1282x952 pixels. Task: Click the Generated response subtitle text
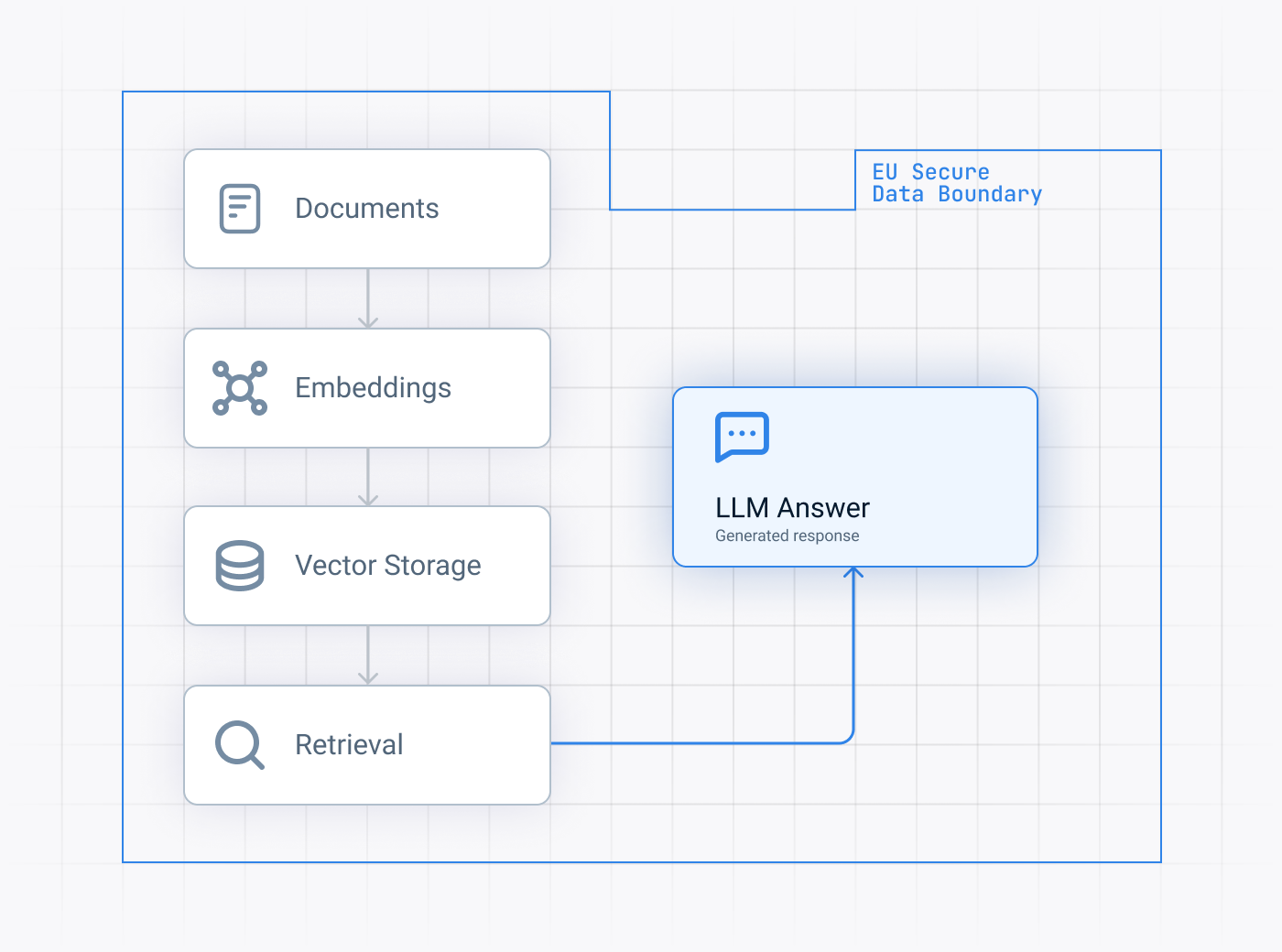click(x=787, y=535)
